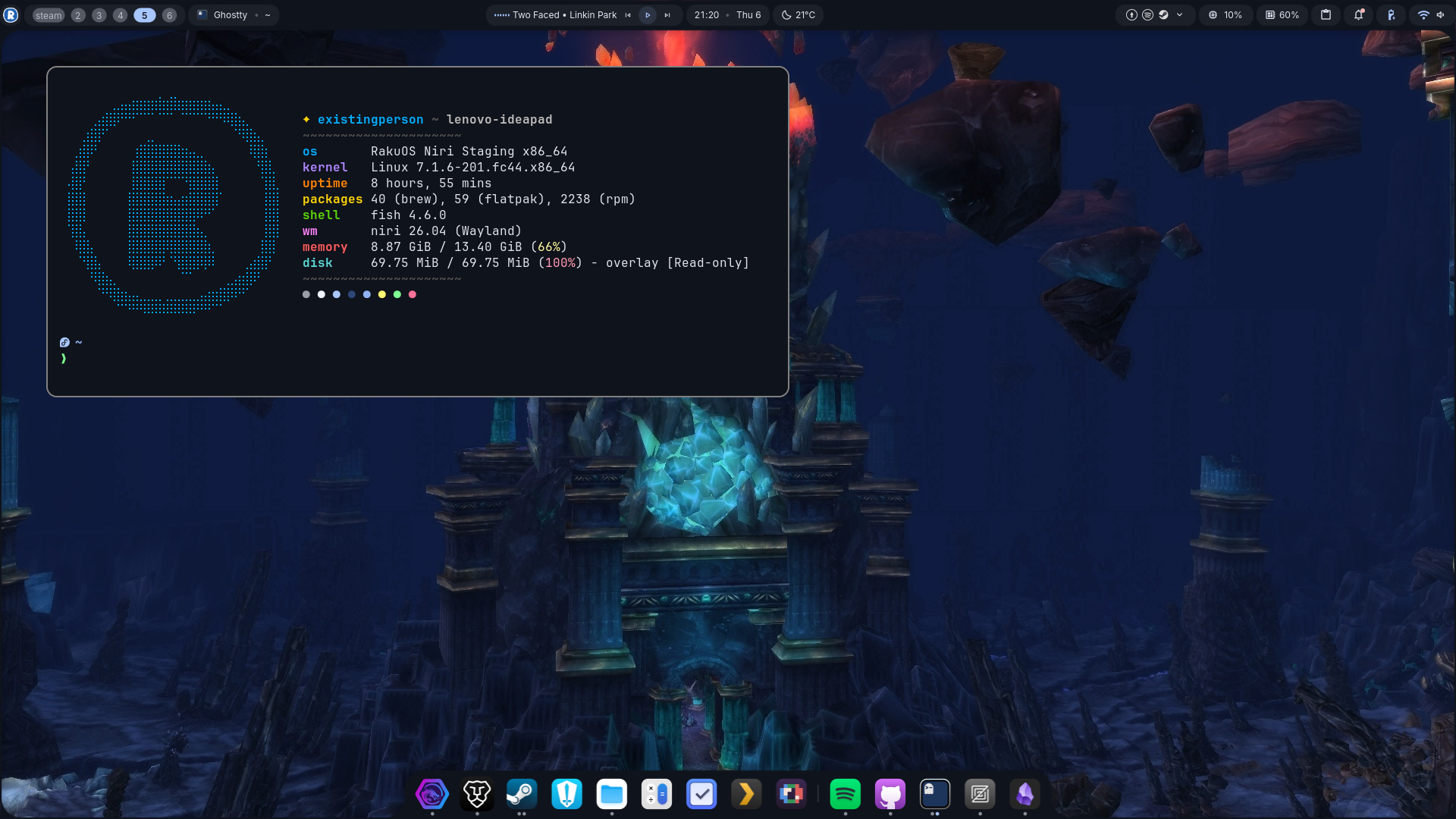Open the Wi-Fi network icon

1423,15
